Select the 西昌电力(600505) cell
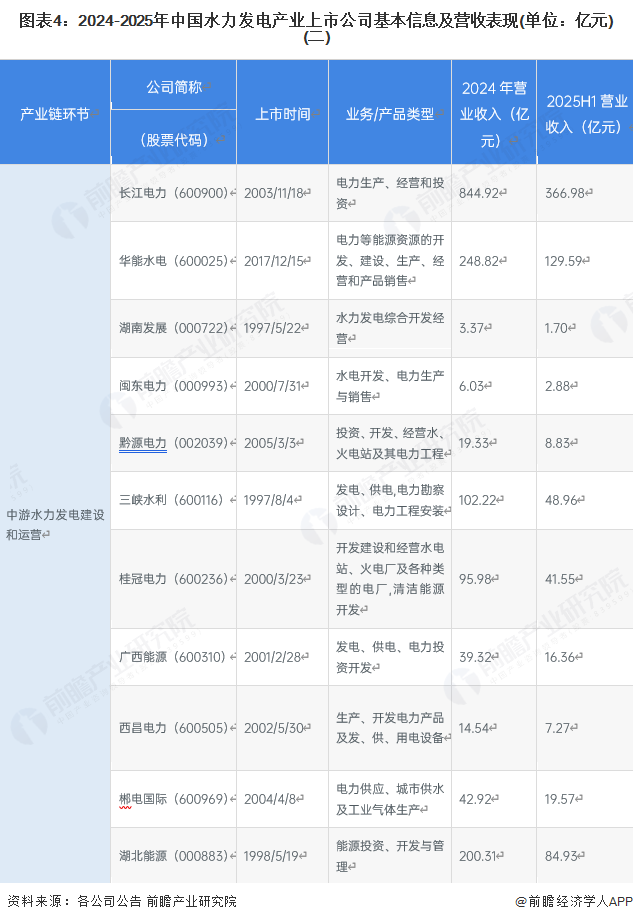The width and height of the screenshot is (633, 922). tap(173, 728)
